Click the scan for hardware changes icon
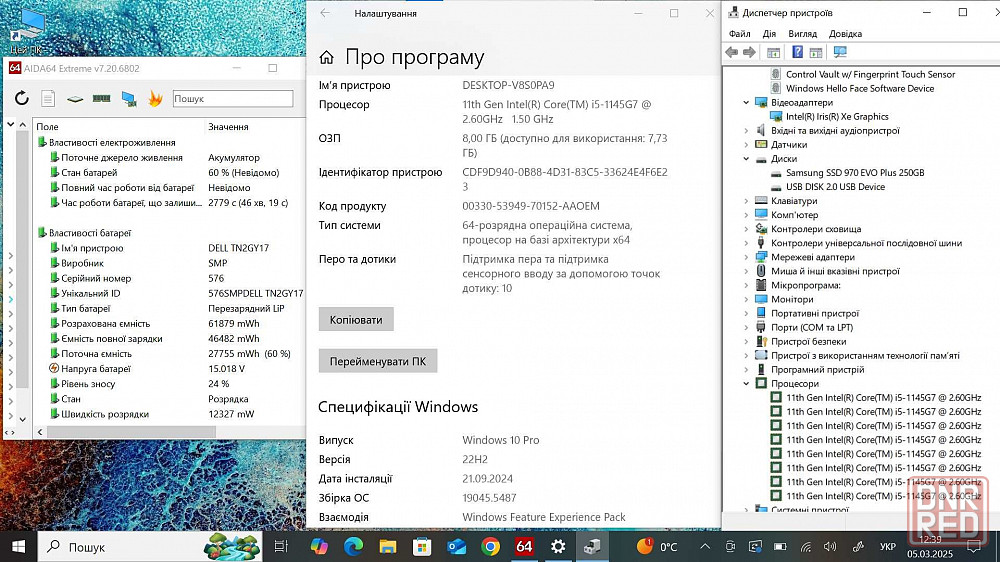The width and height of the screenshot is (1000, 562). pos(840,52)
